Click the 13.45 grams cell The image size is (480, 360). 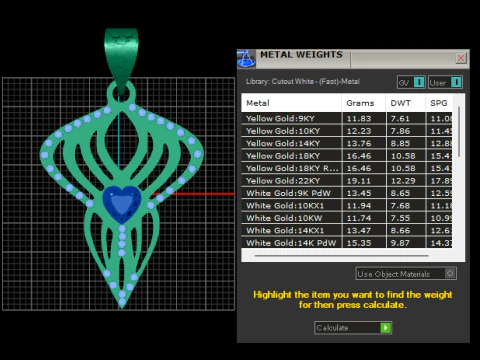click(x=364, y=193)
